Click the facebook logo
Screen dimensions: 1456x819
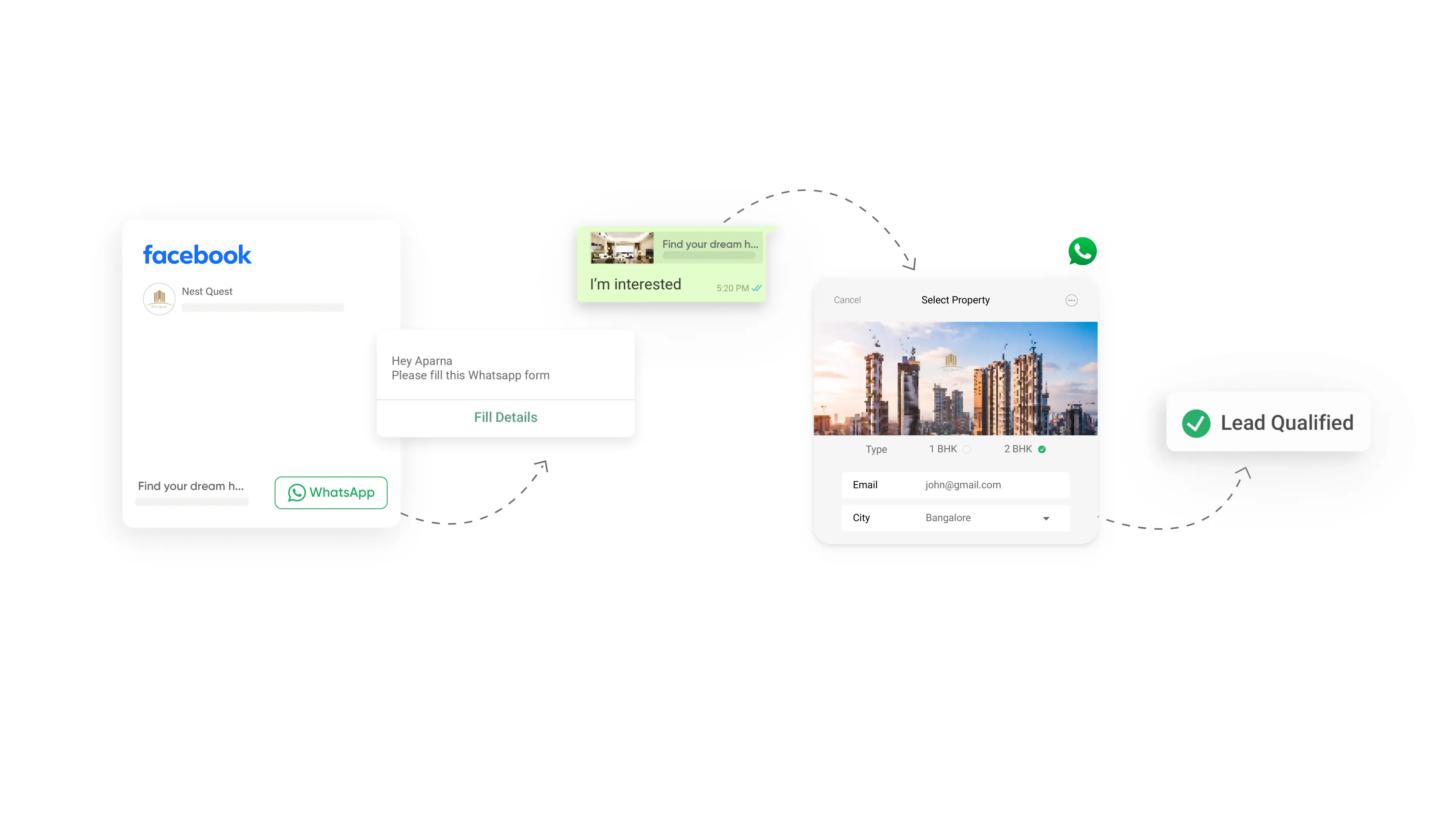click(197, 255)
